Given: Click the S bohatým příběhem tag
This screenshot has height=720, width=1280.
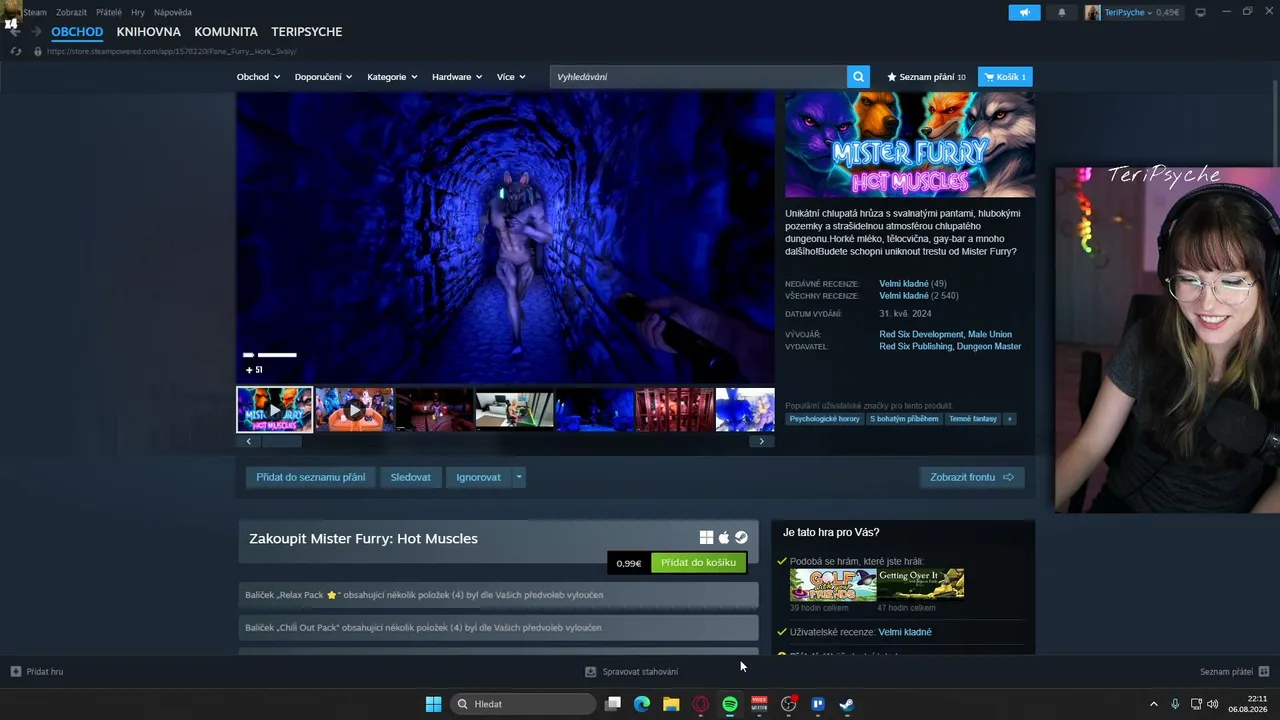Looking at the screenshot, I should (x=904, y=419).
